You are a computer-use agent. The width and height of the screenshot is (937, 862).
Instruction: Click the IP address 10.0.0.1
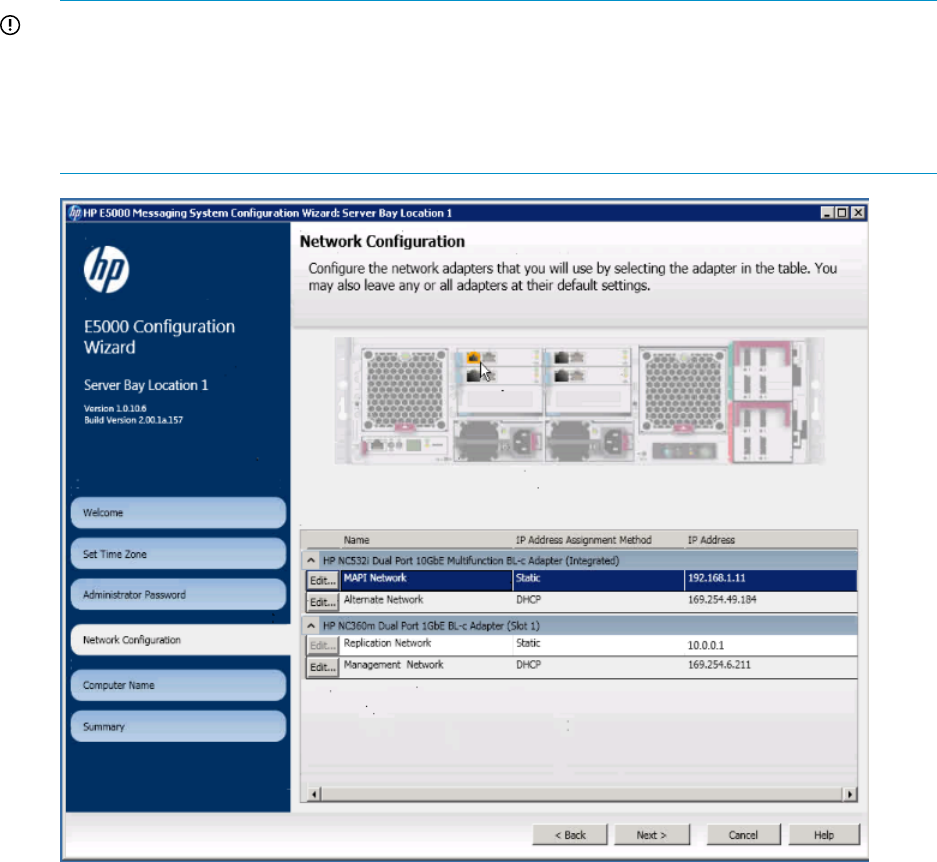point(706,646)
